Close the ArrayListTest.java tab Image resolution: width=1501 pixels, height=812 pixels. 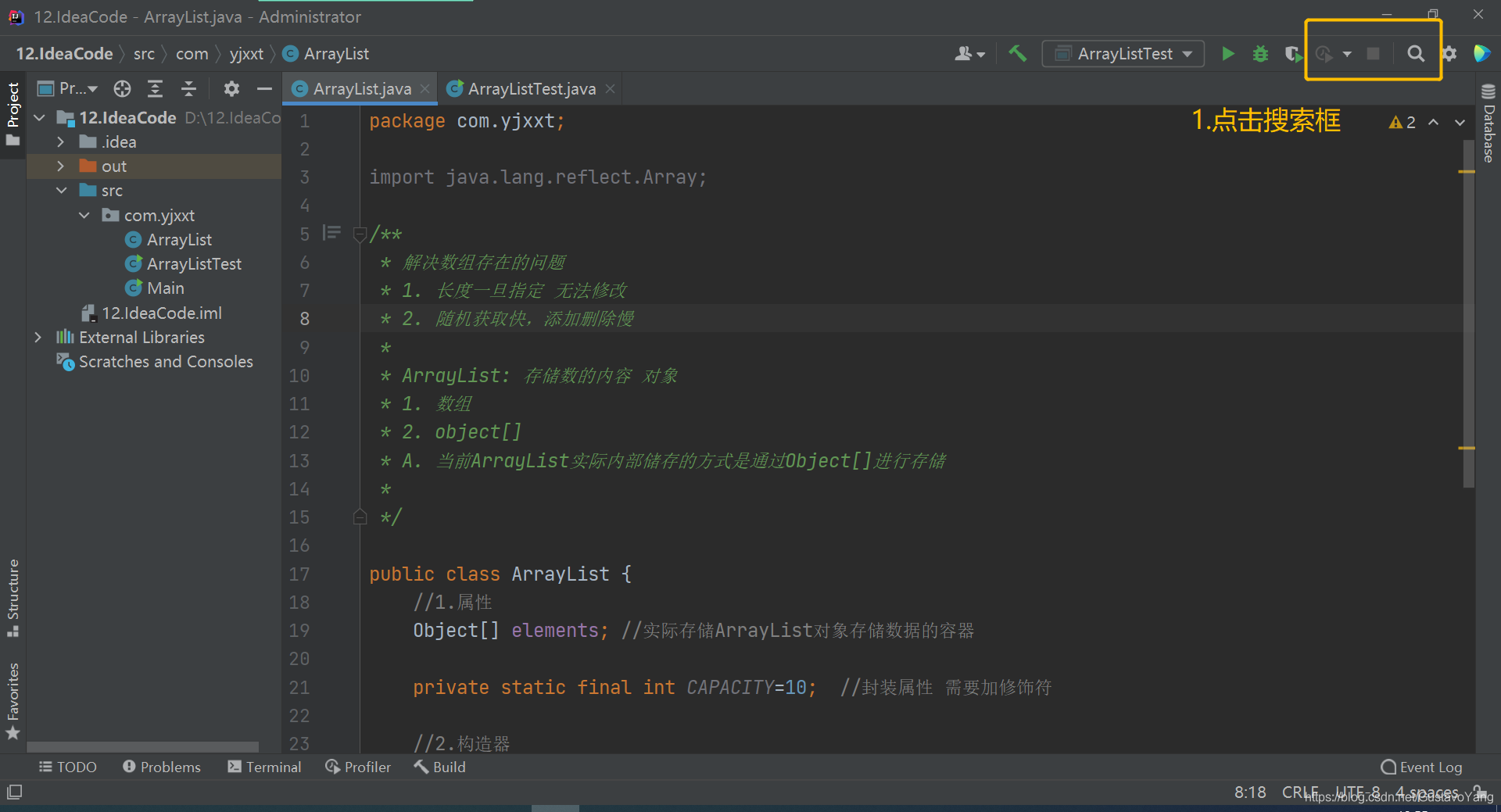tap(610, 89)
